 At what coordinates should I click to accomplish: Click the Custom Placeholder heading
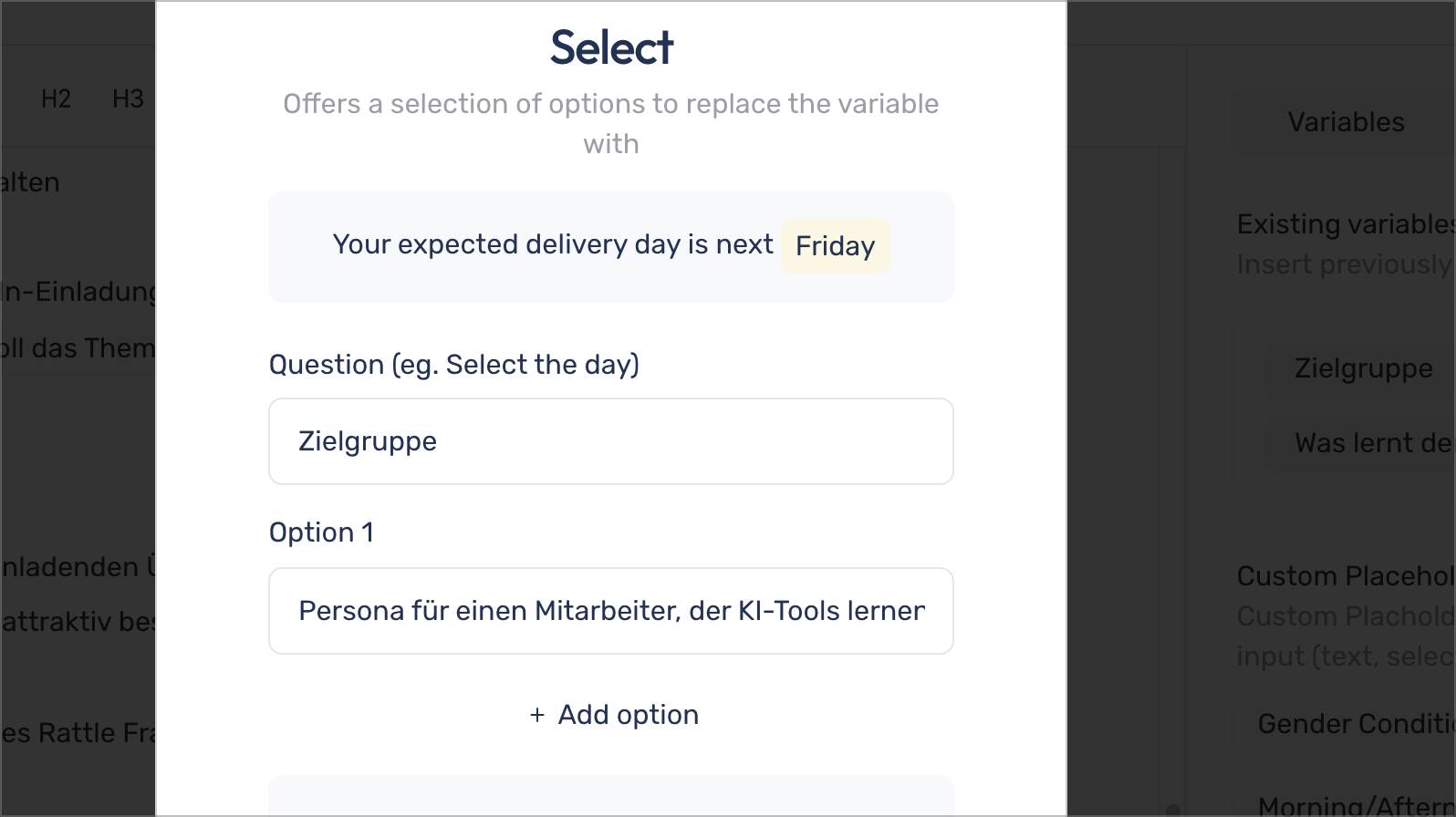click(x=1346, y=576)
